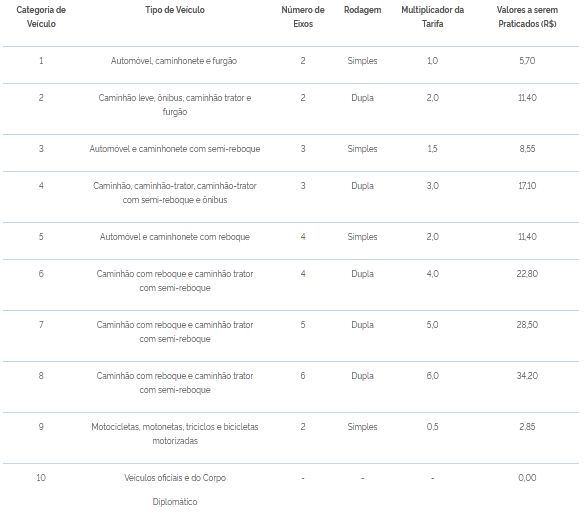Click the 'Categoria de Veículo' column header
This screenshot has height=518, width=585.
tap(41, 17)
